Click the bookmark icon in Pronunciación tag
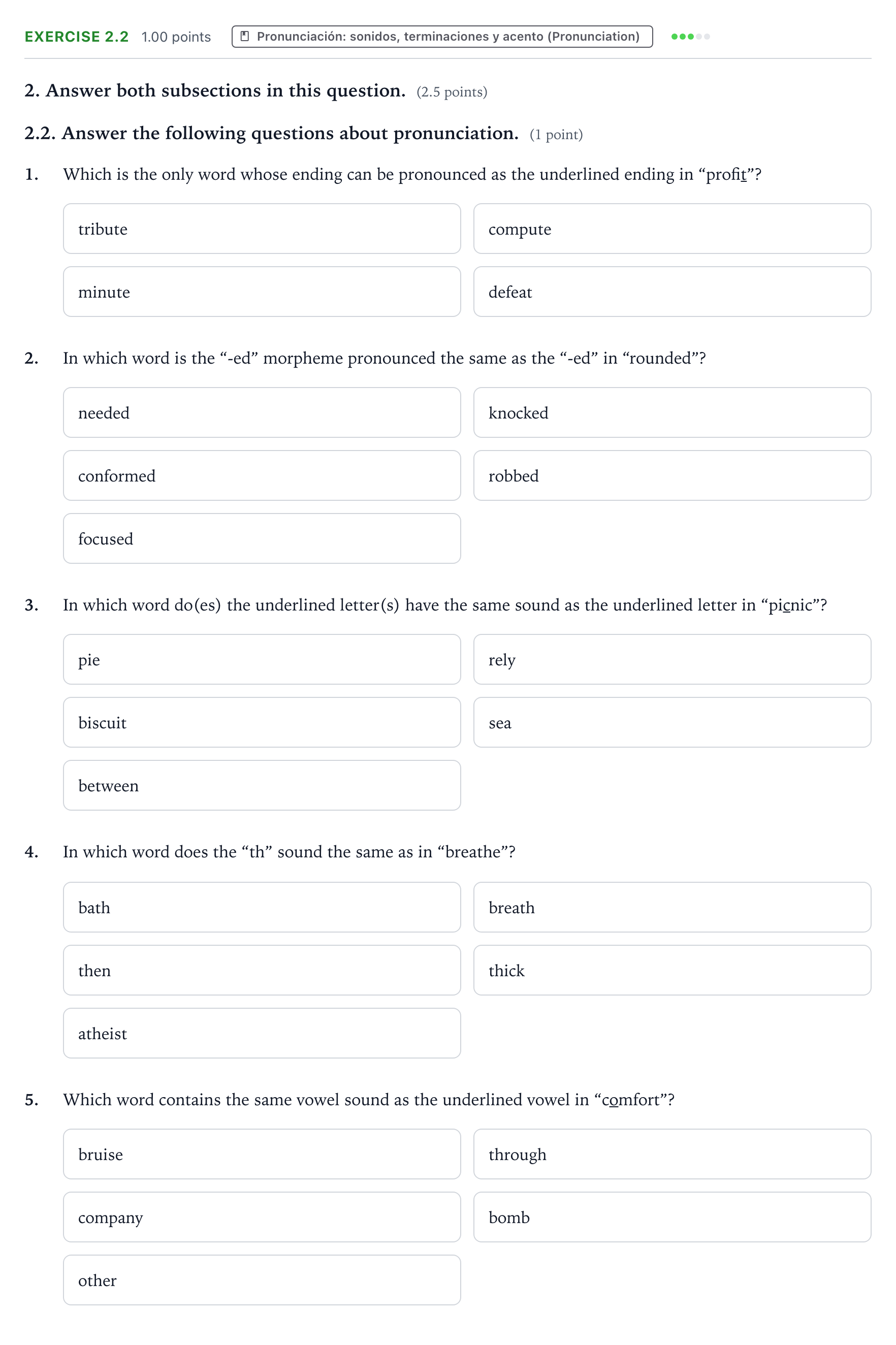This screenshot has height=1345, width=896. [245, 36]
